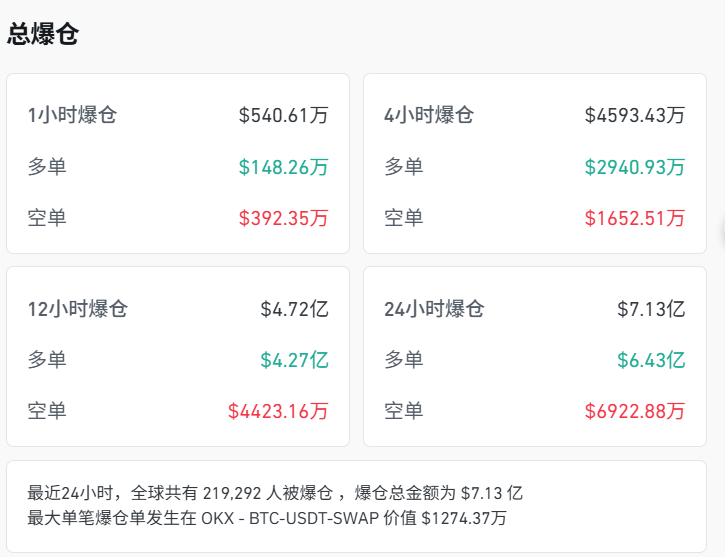Click the 24-hour short value $6922.88万
The image size is (725, 557).
tap(635, 410)
